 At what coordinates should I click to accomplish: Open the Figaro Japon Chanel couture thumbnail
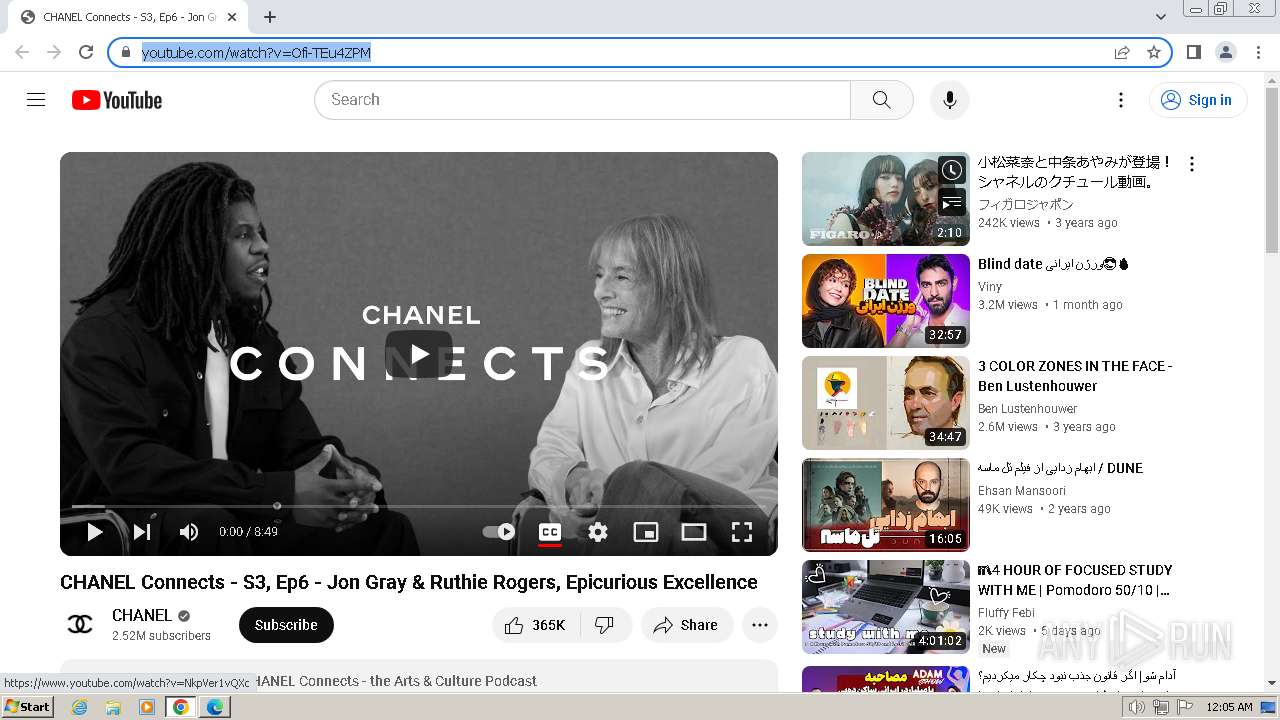click(886, 199)
